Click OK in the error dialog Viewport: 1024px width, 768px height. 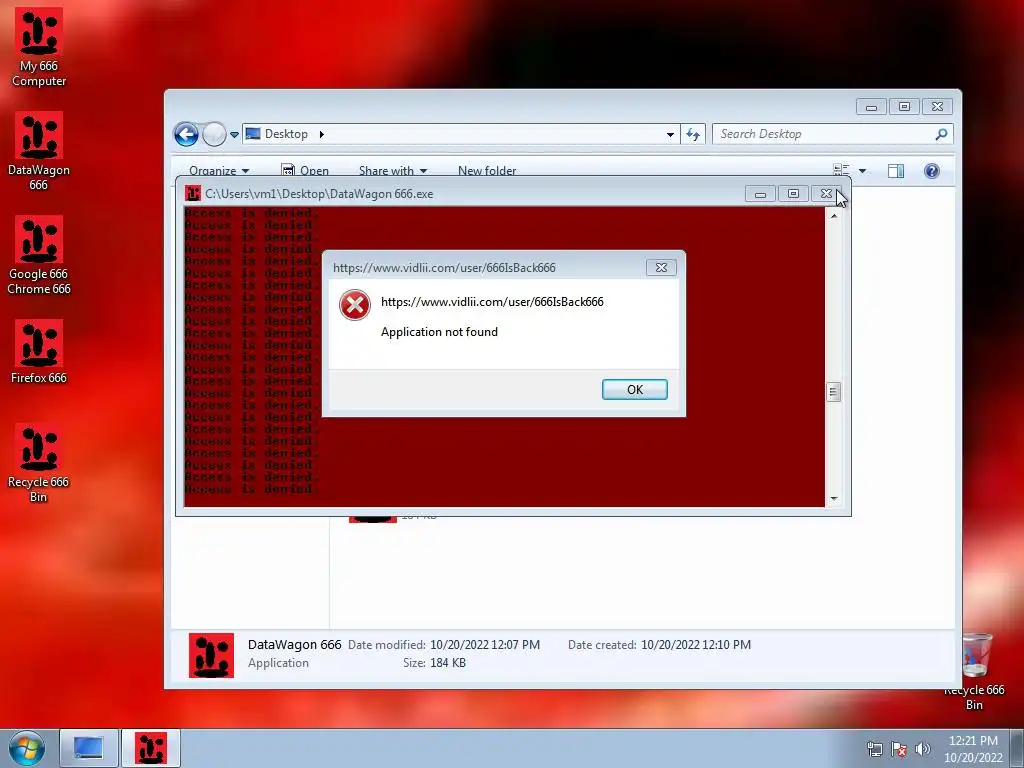[x=634, y=389]
